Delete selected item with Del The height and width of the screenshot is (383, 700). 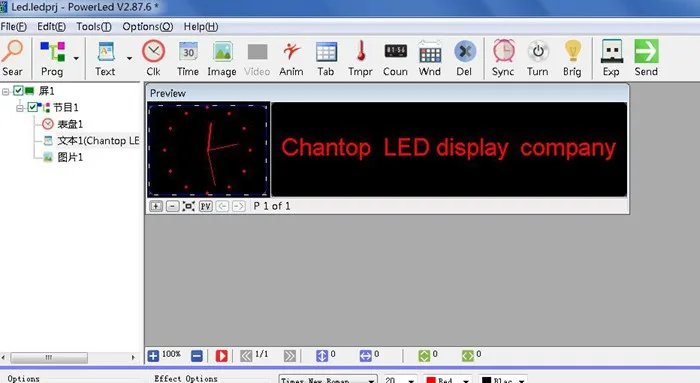(464, 58)
